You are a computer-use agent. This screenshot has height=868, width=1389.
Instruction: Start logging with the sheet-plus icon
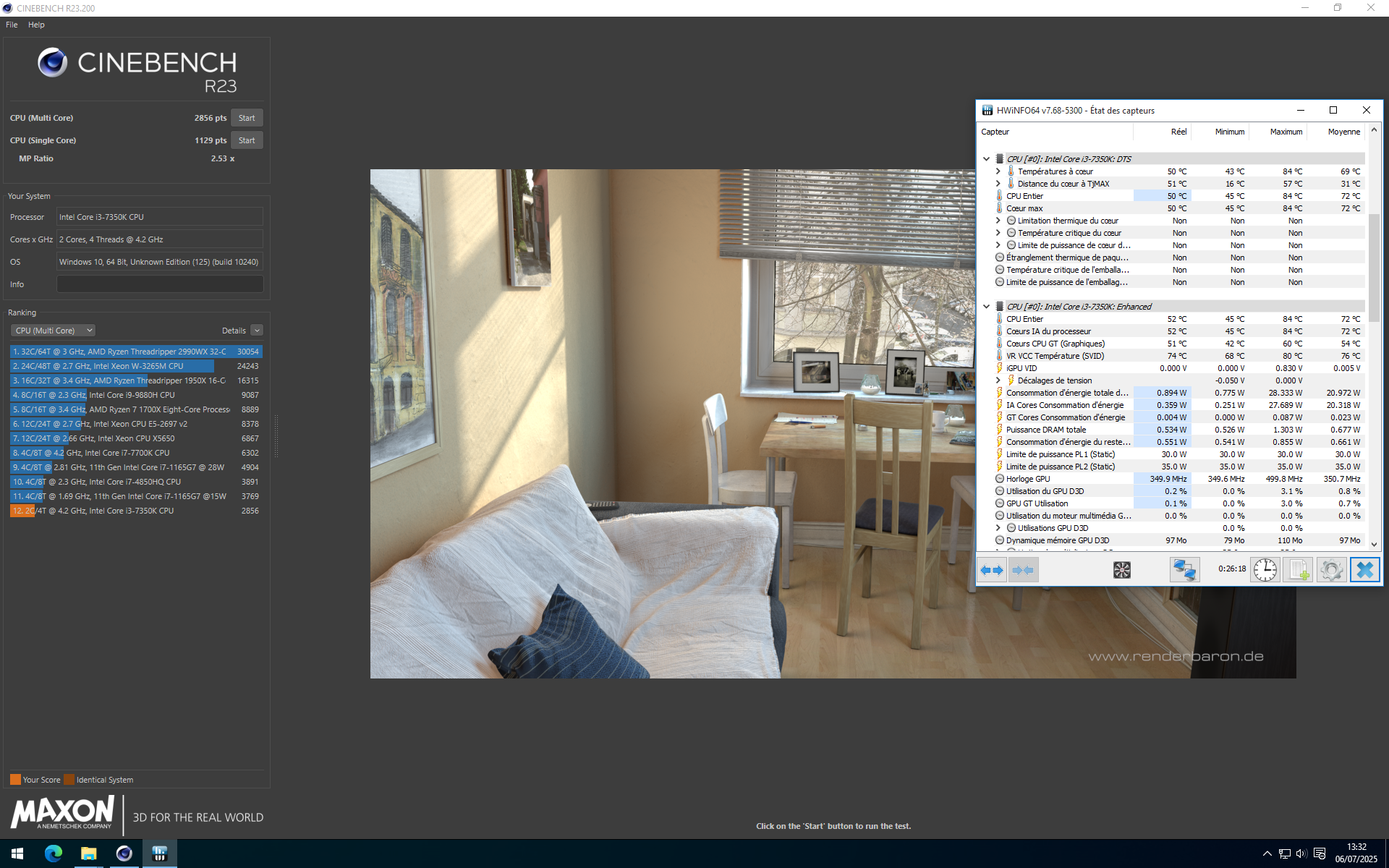[1299, 570]
